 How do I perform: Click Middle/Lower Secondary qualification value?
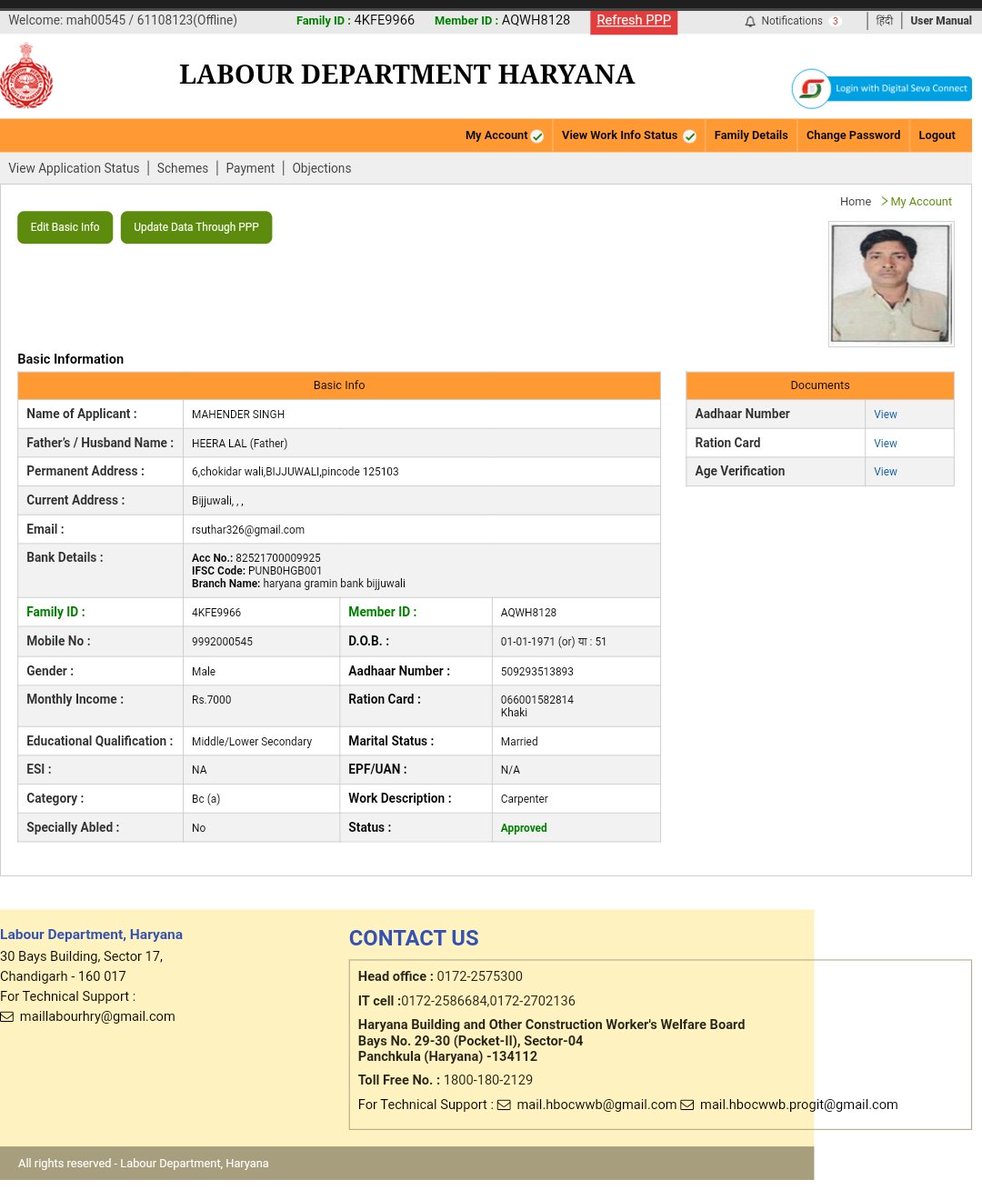pyautogui.click(x=252, y=742)
